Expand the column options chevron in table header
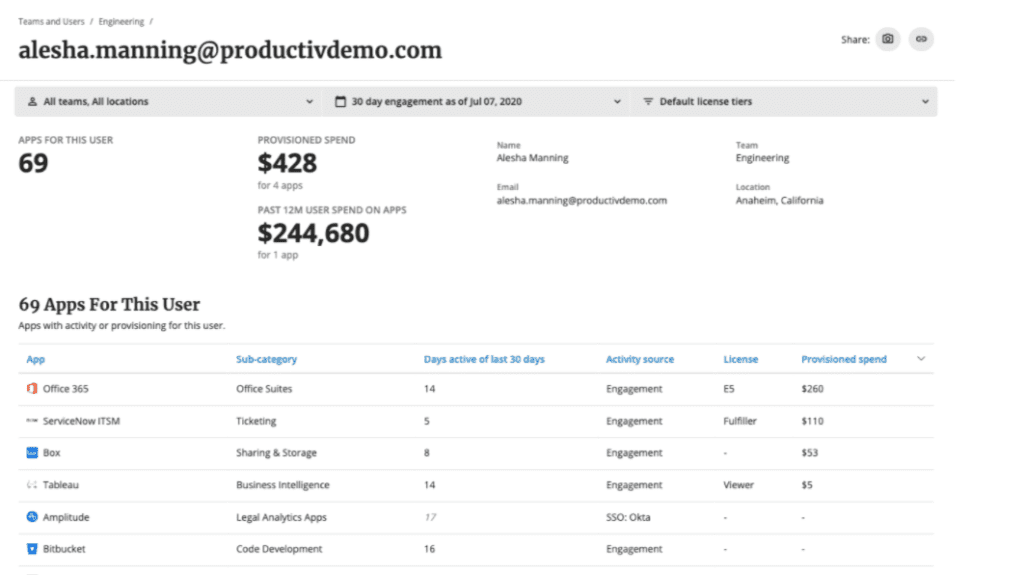This screenshot has width=1024, height=575. click(921, 359)
